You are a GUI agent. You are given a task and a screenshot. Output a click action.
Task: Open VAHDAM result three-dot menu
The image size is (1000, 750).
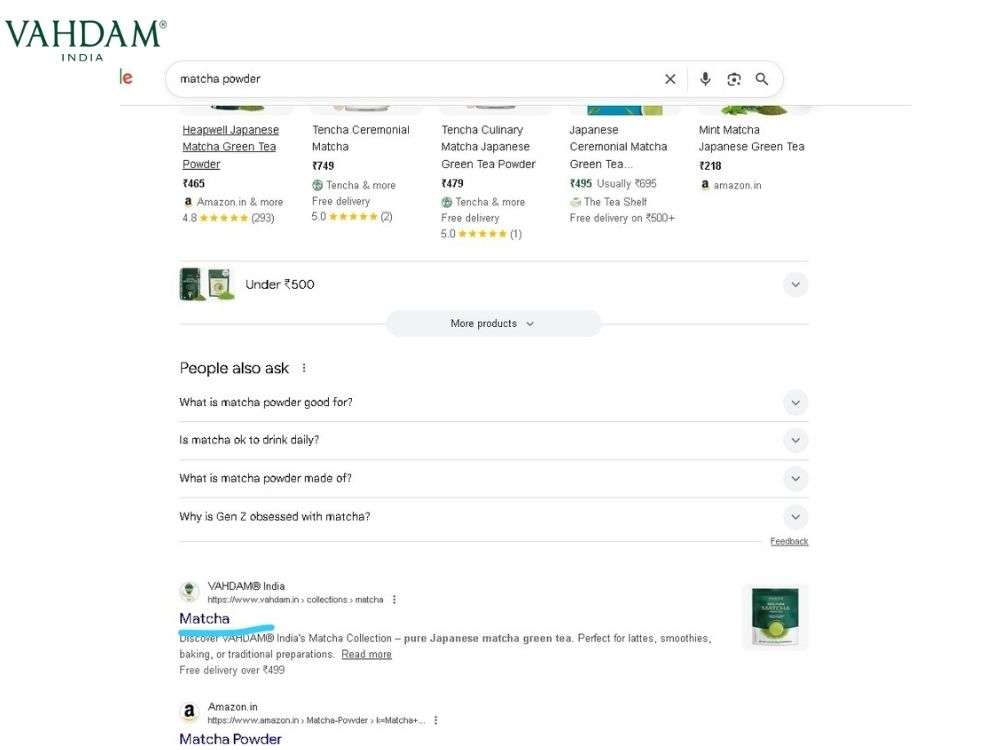395,600
